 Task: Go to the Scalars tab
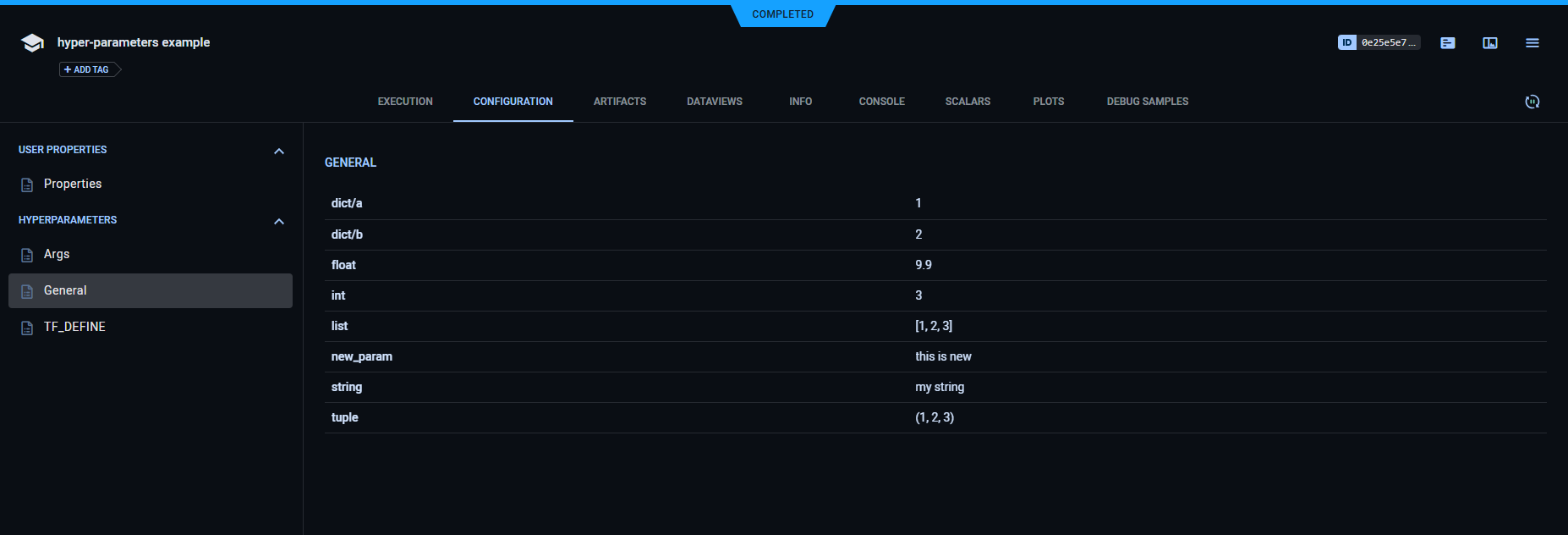968,102
